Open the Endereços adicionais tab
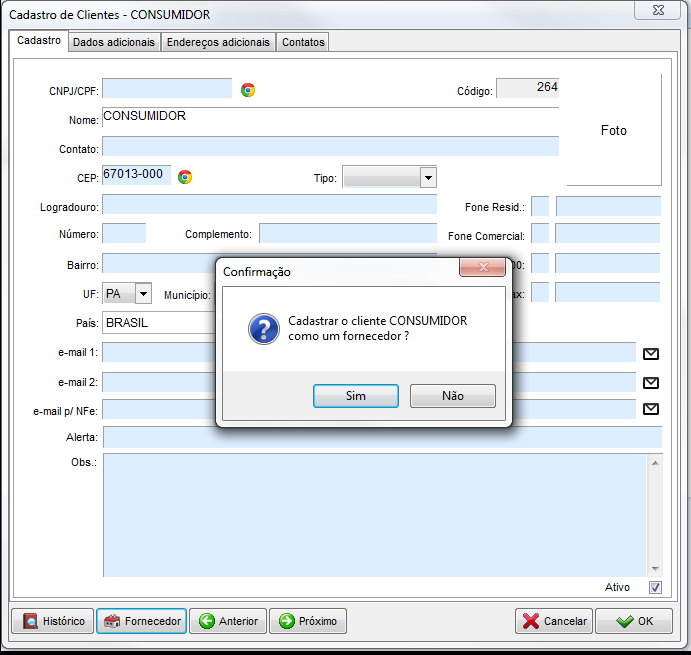The height and width of the screenshot is (655, 691). pyautogui.click(x=218, y=42)
